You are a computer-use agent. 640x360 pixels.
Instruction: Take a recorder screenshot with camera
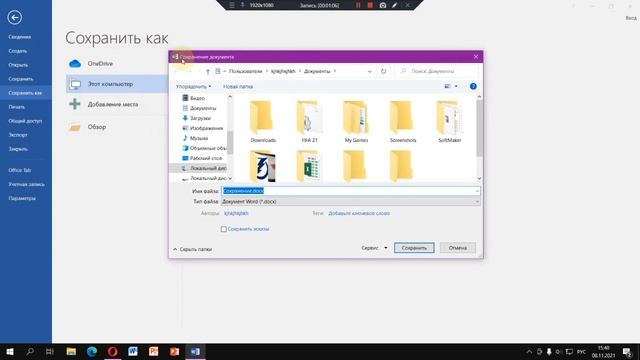pyautogui.click(x=383, y=5)
